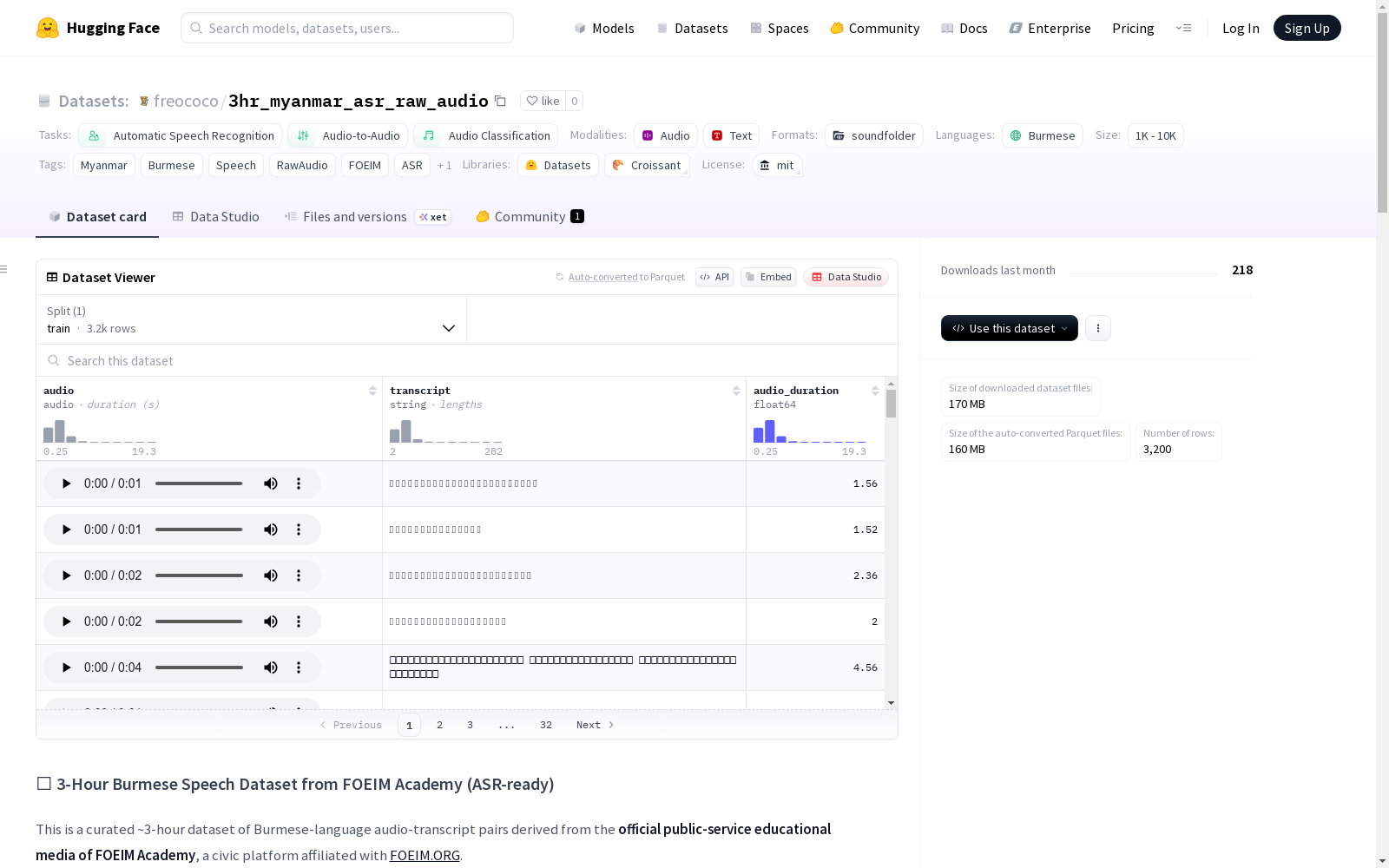Seek in the 1.56 second audio slider

coord(200,483)
